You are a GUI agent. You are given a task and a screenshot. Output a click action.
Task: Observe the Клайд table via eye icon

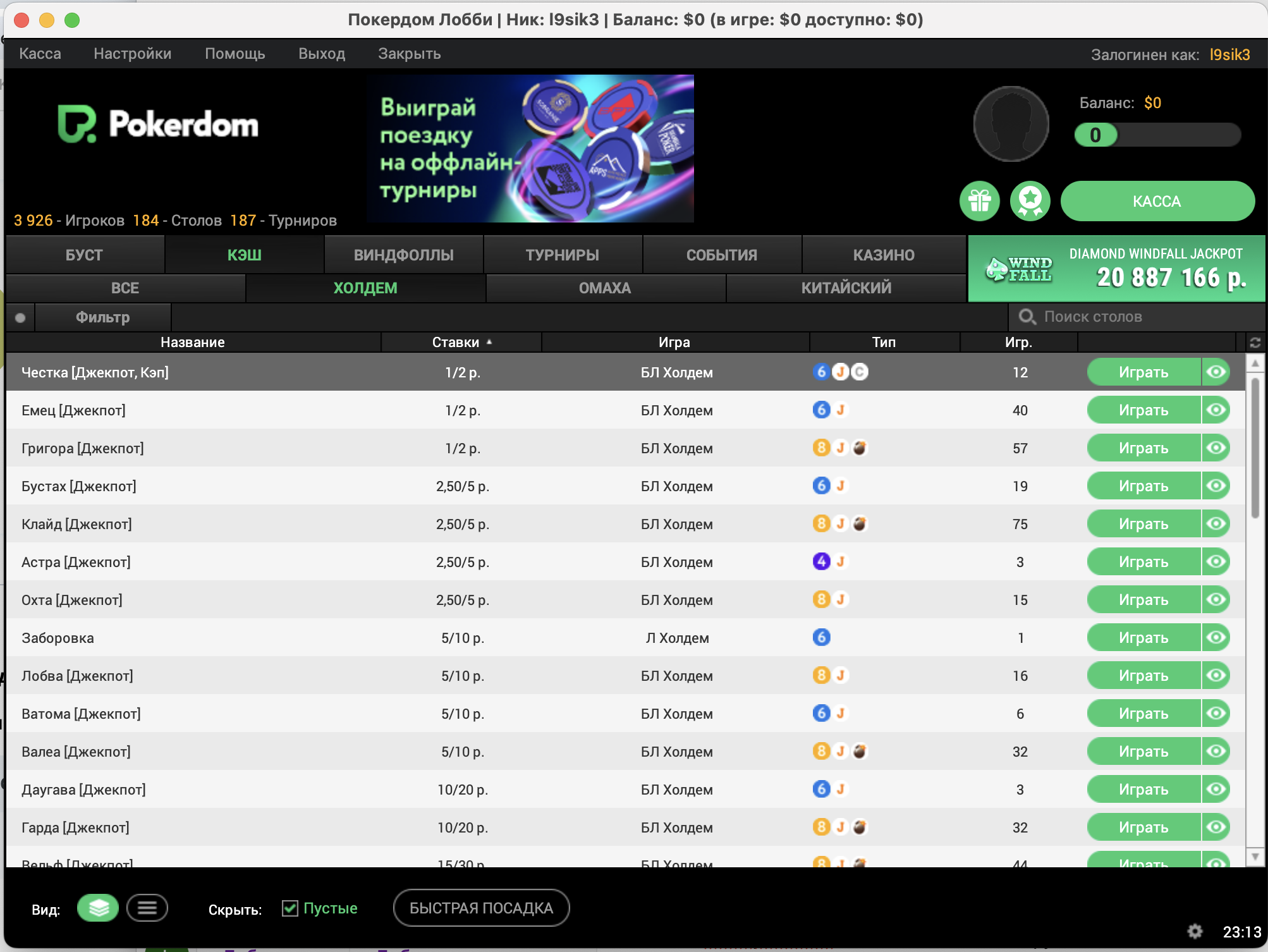point(1216,523)
